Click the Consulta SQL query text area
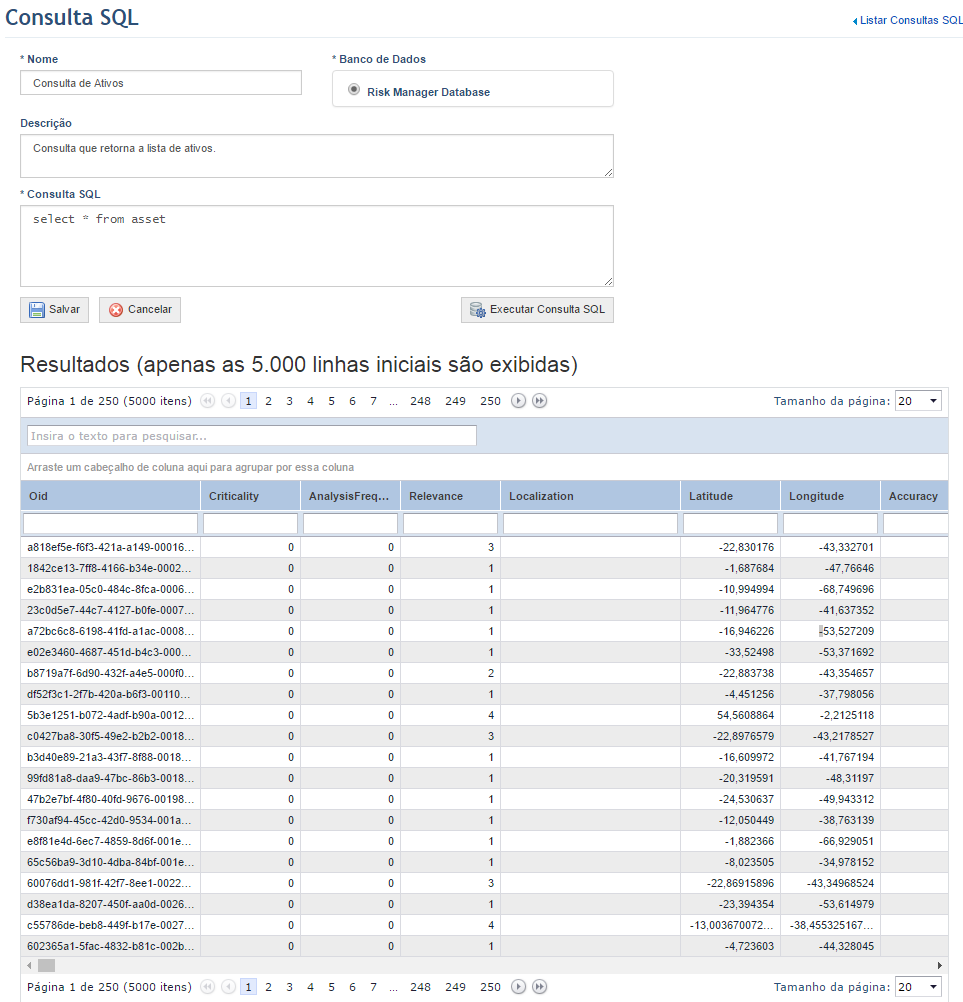The image size is (963, 1002). pos(316,246)
